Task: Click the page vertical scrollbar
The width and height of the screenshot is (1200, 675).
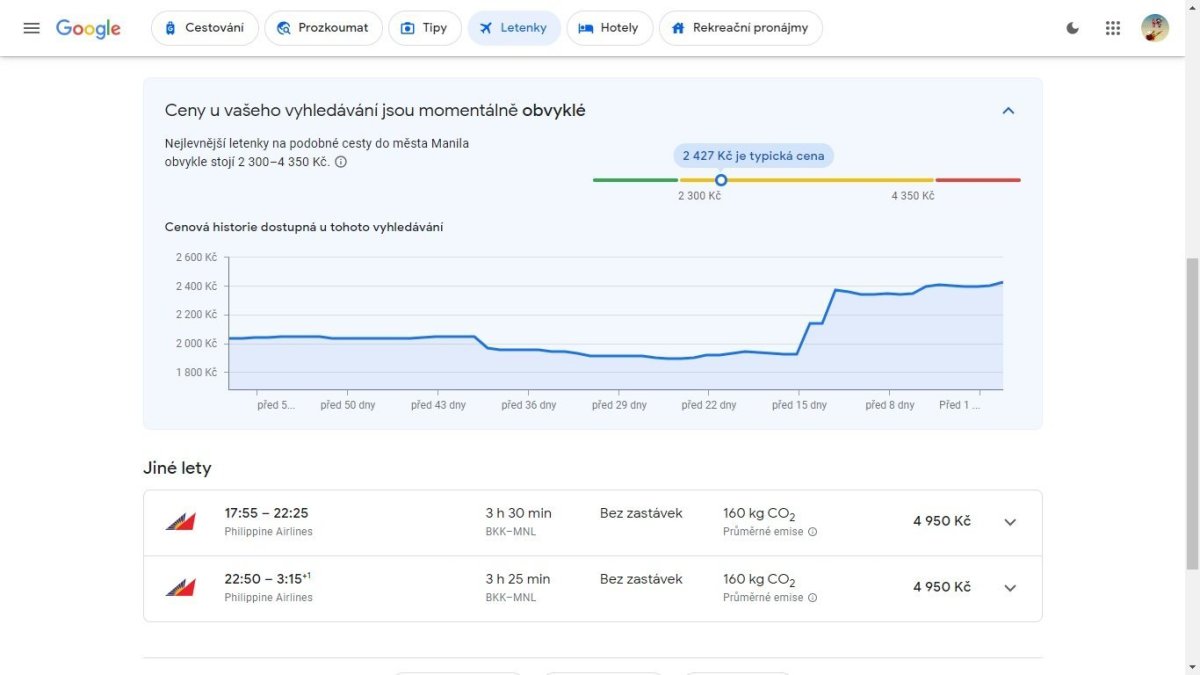Action: (x=1192, y=400)
